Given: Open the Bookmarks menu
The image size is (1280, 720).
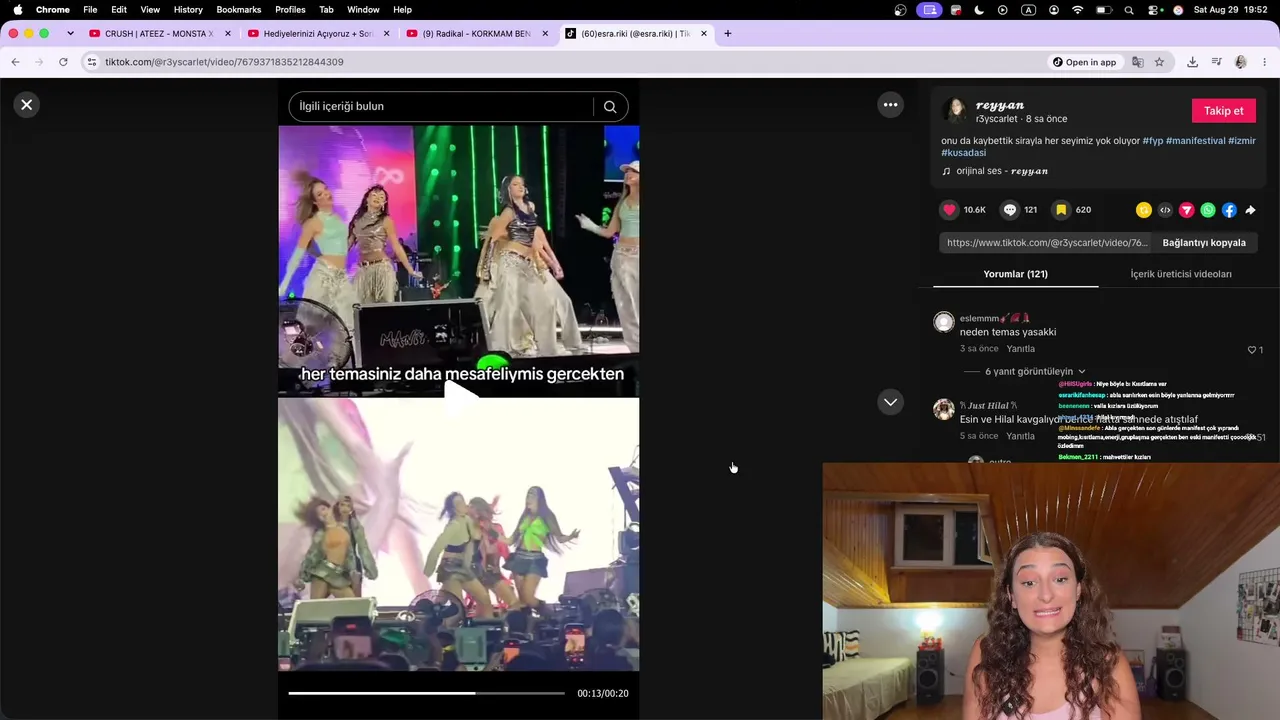Looking at the screenshot, I should click(239, 10).
